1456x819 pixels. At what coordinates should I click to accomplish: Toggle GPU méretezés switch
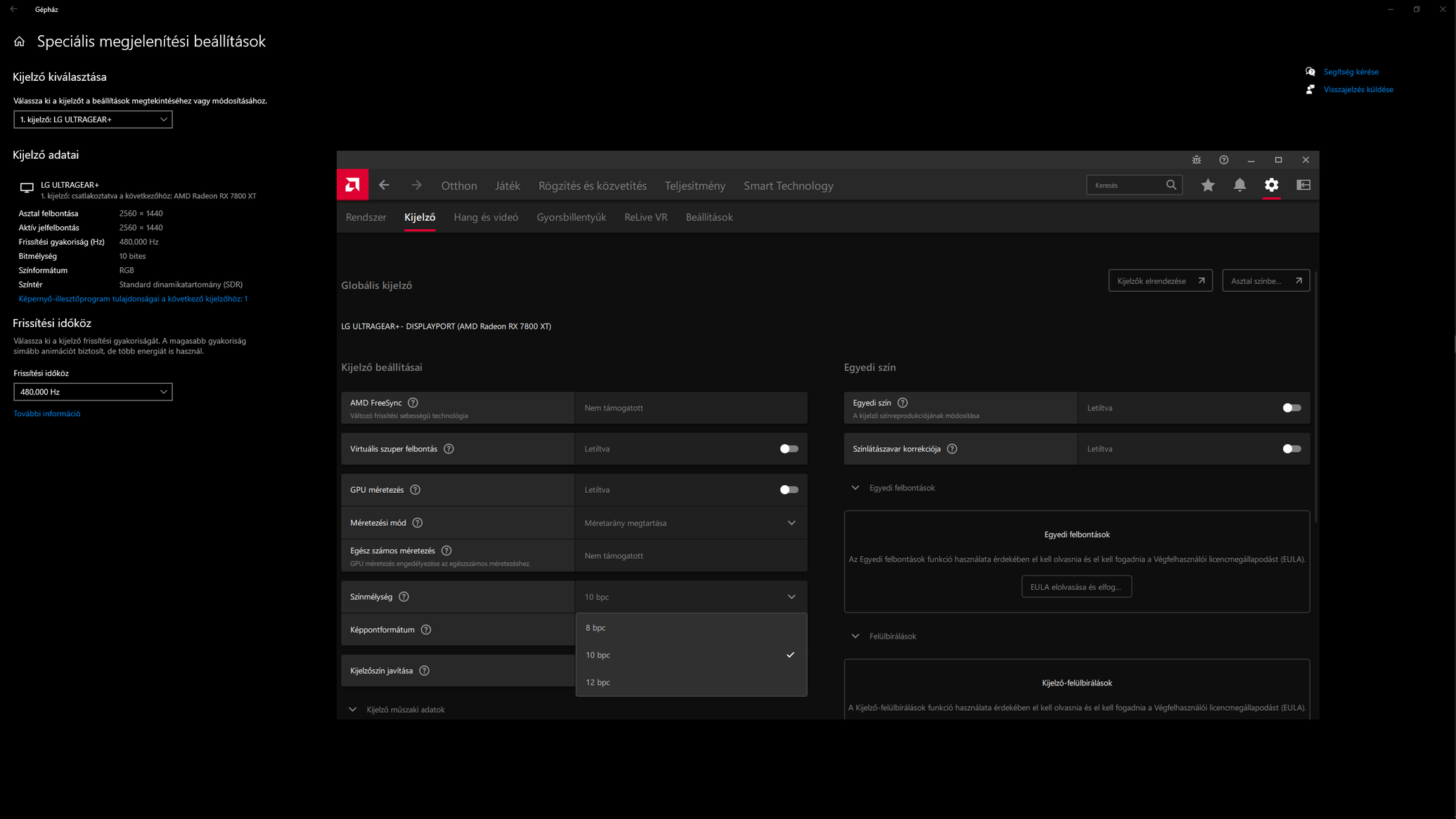(x=788, y=490)
